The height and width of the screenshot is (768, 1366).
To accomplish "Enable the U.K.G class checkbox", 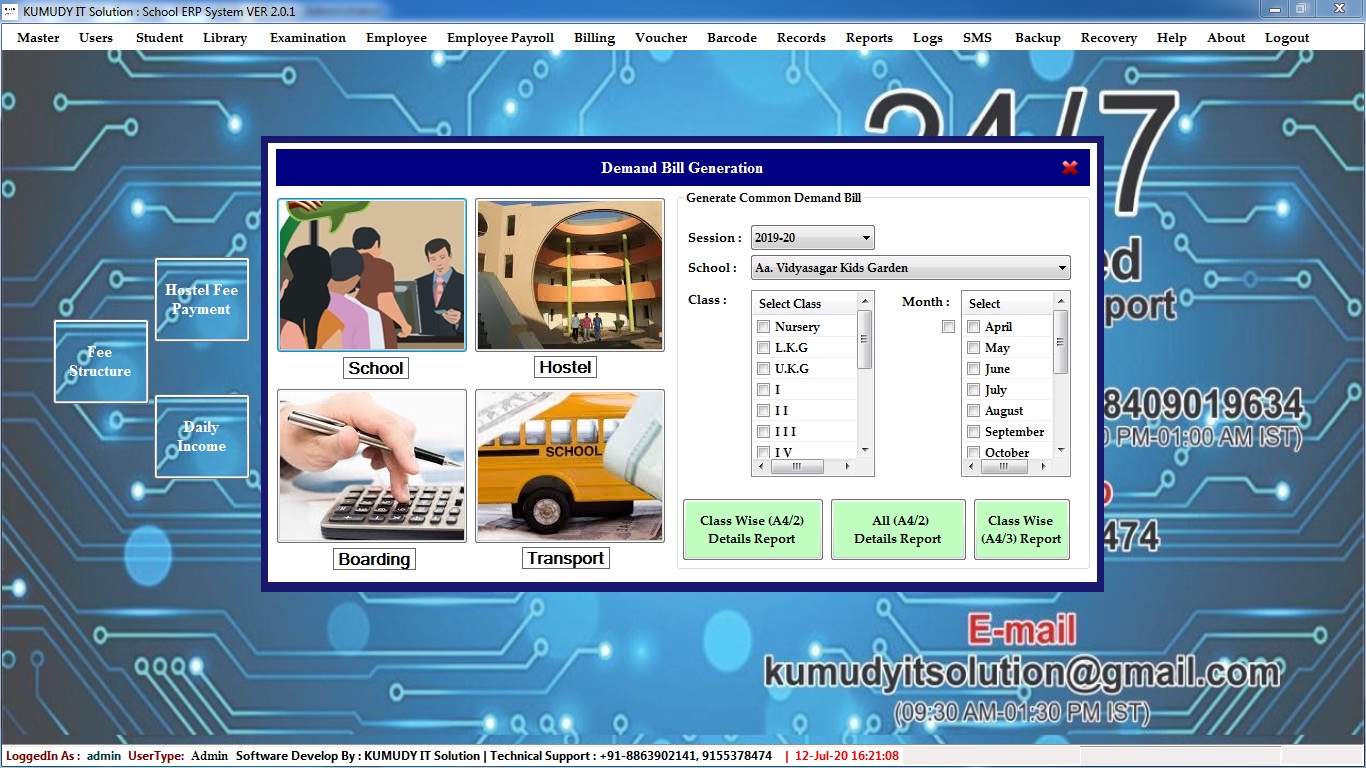I will click(764, 369).
